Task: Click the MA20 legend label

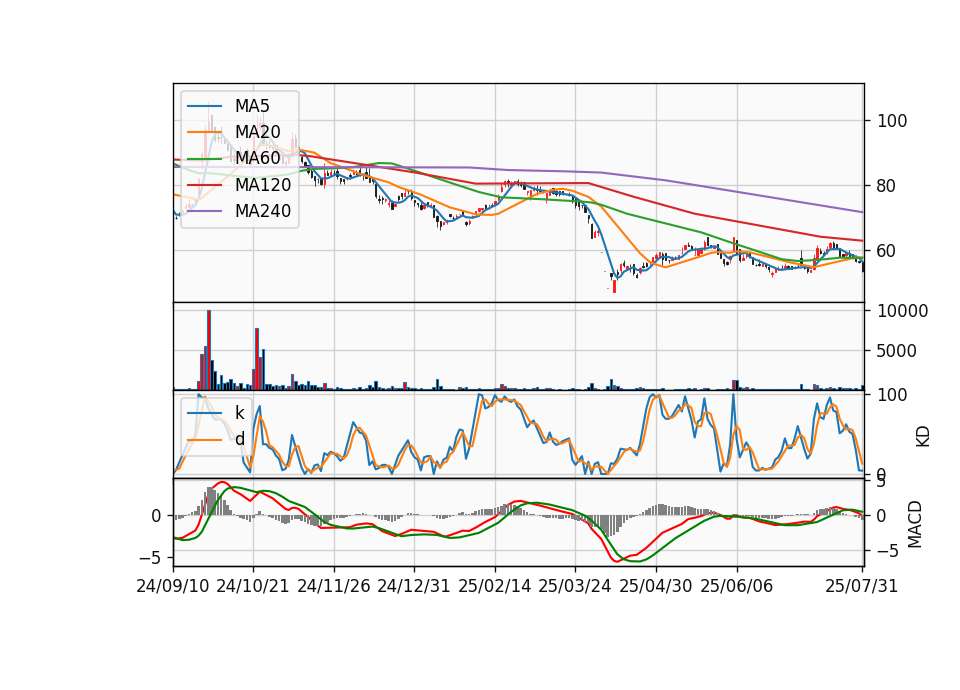Action: 257,132
